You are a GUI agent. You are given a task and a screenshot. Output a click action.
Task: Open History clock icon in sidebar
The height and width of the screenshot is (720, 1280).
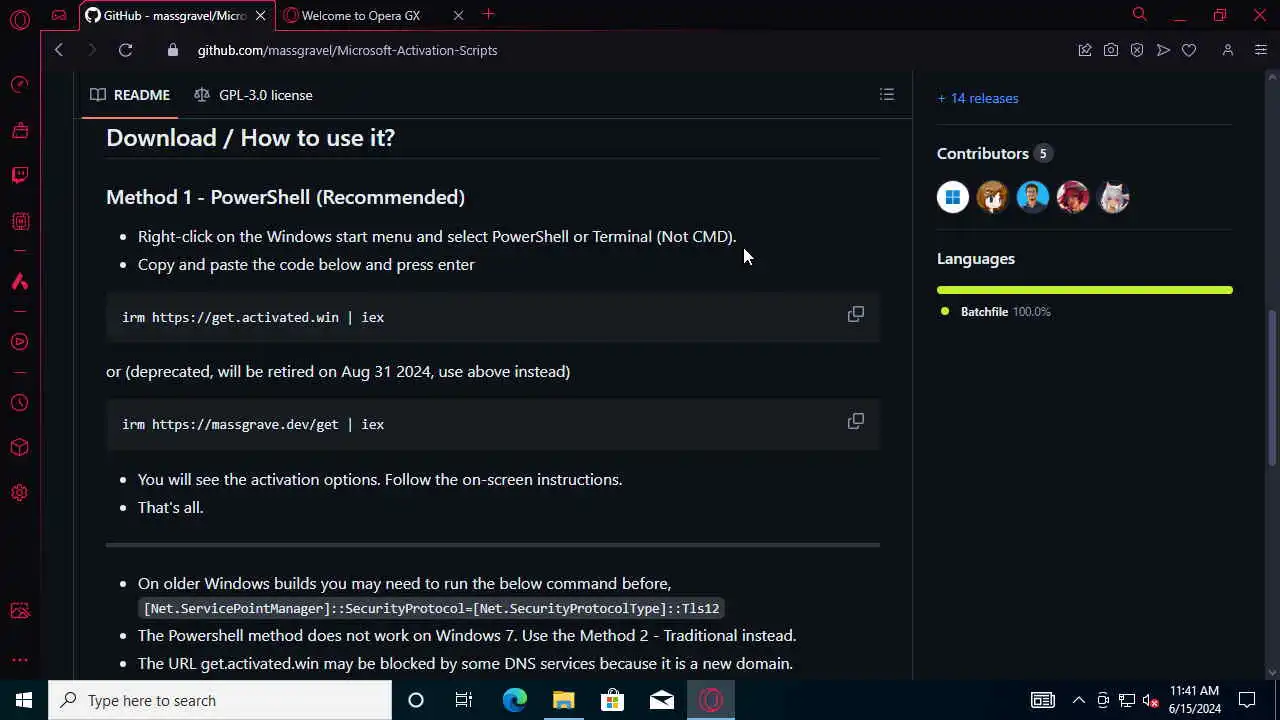tap(19, 403)
